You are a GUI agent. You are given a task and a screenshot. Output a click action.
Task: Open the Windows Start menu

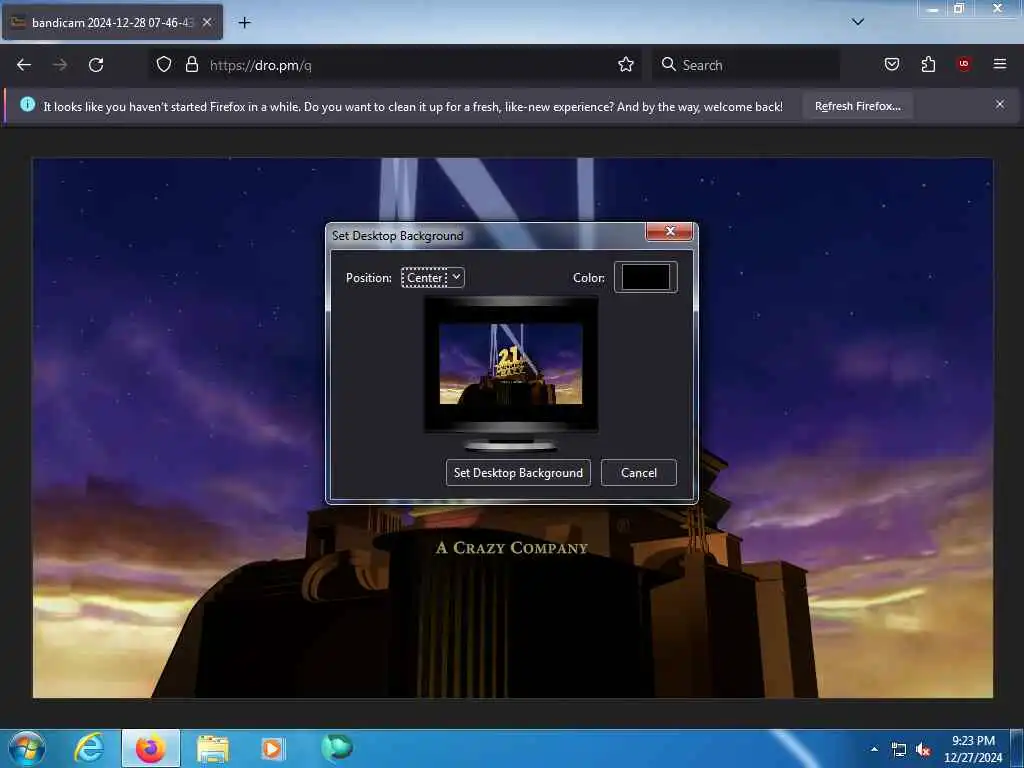pos(27,748)
